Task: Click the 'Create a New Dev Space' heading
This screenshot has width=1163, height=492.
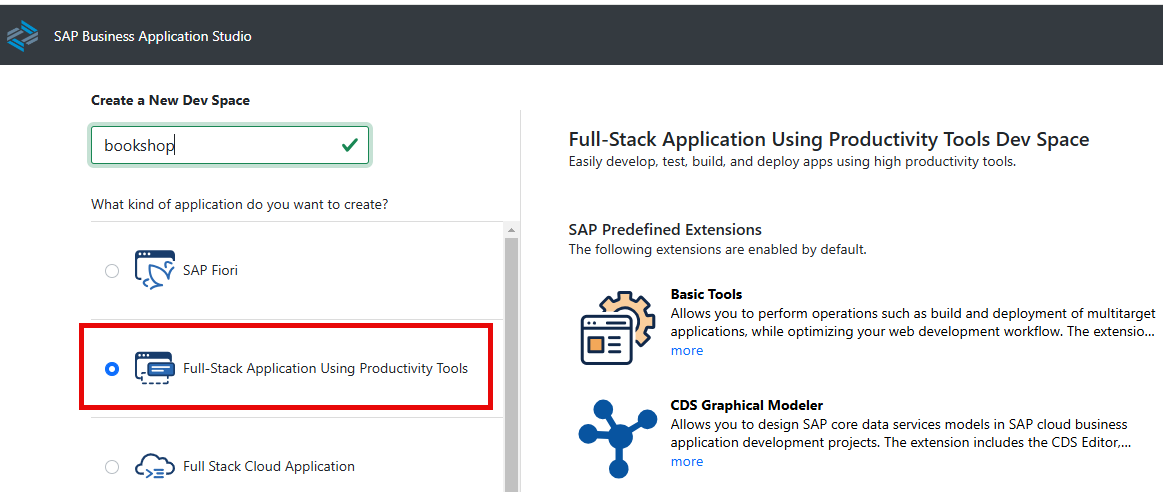Action: tap(171, 100)
